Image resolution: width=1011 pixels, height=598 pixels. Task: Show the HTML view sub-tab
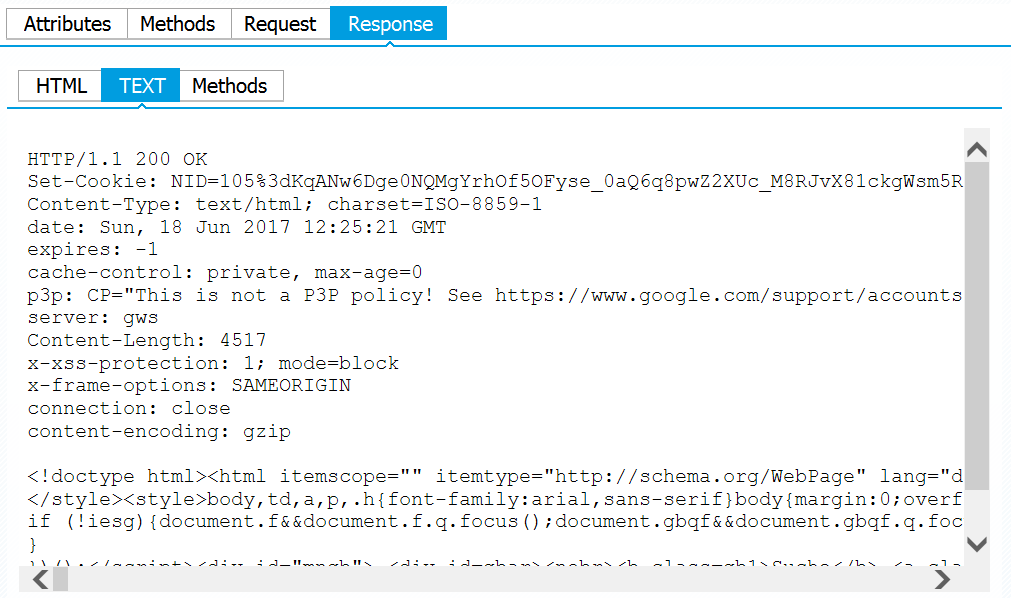click(61, 86)
